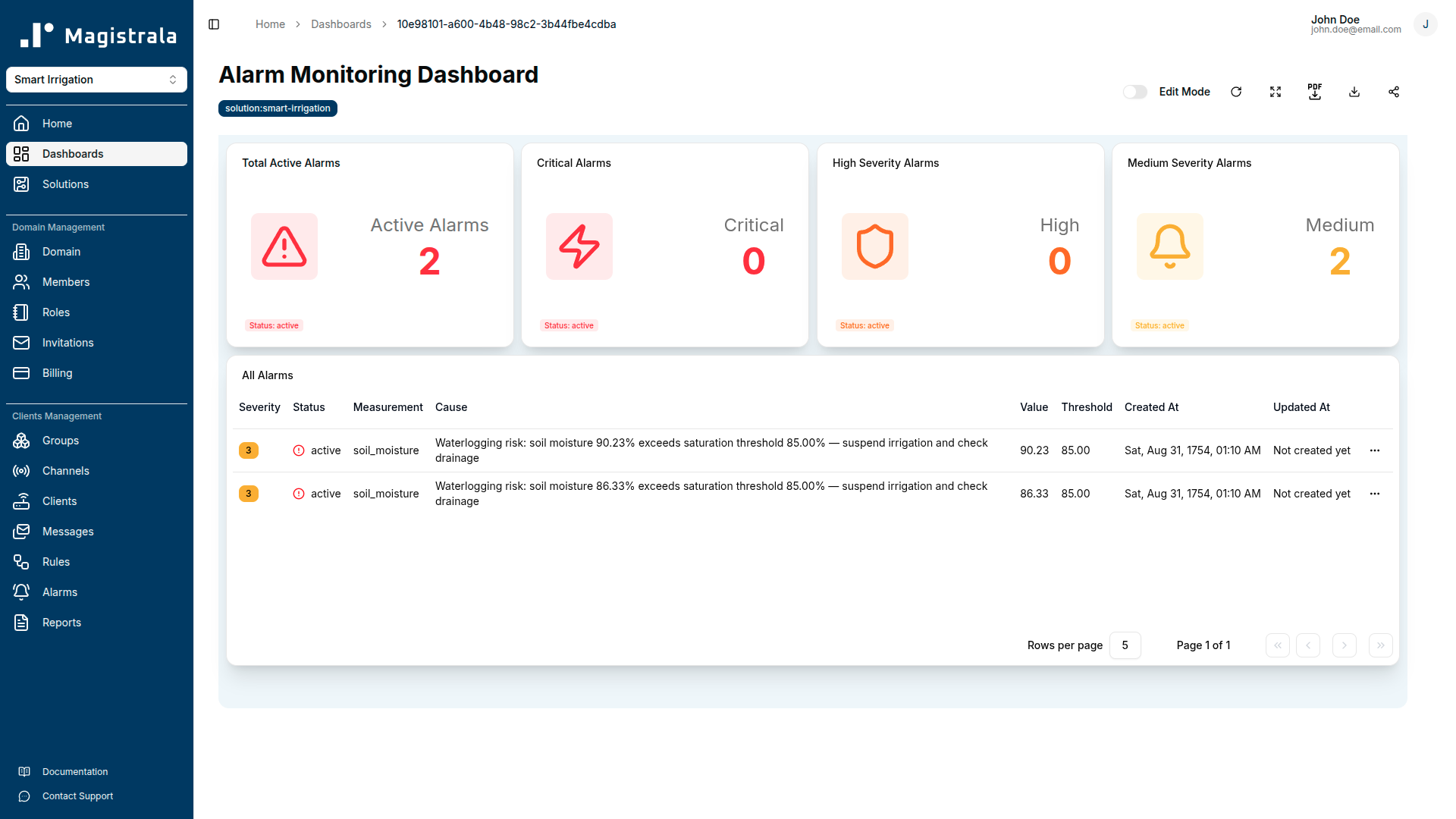Image resolution: width=1456 pixels, height=819 pixels.
Task: Open the Smart Irrigation workspace selector
Action: 96,79
